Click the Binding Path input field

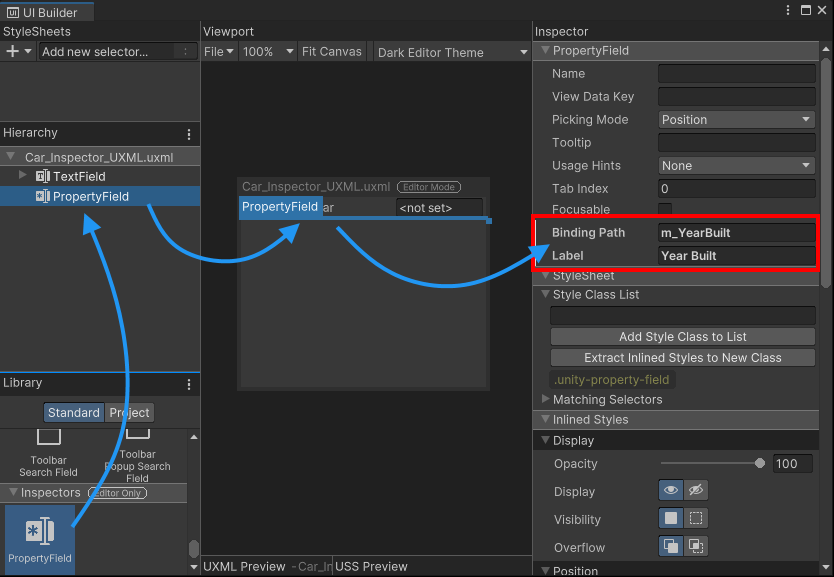pos(736,233)
